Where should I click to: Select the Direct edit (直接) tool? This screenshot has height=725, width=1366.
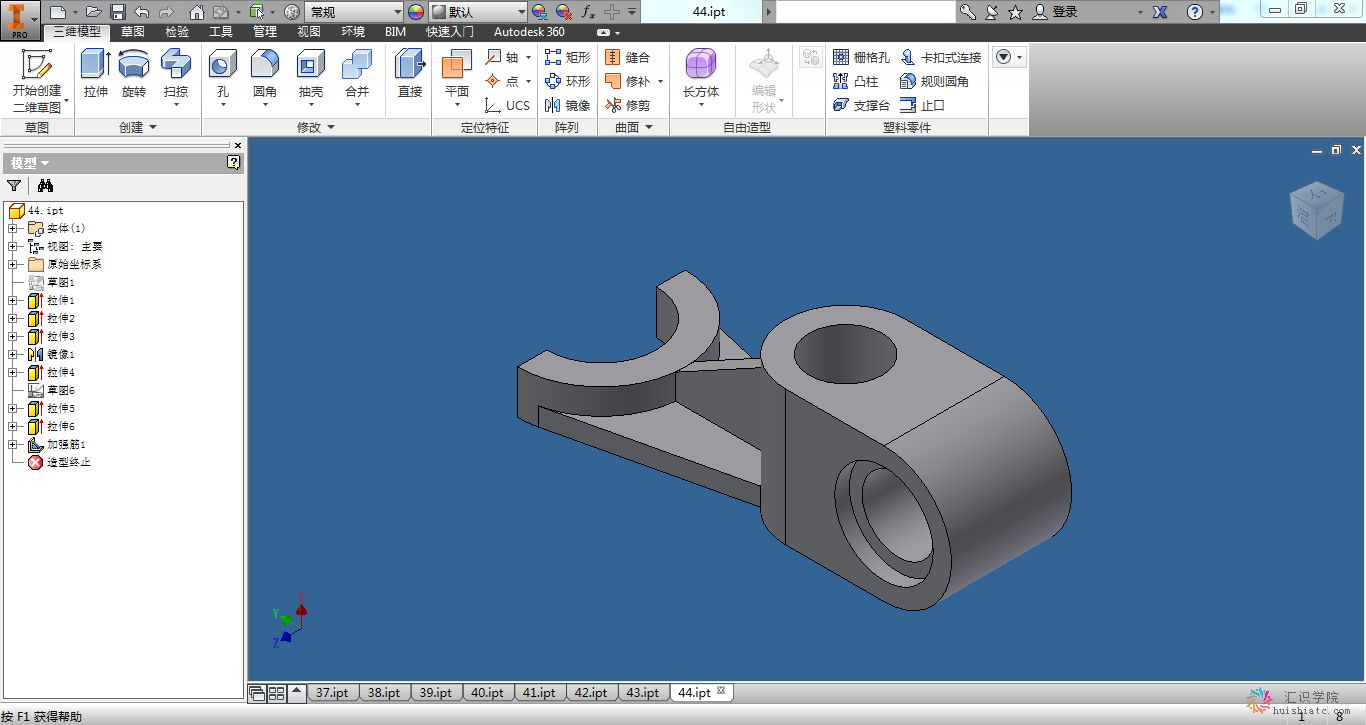pyautogui.click(x=410, y=74)
